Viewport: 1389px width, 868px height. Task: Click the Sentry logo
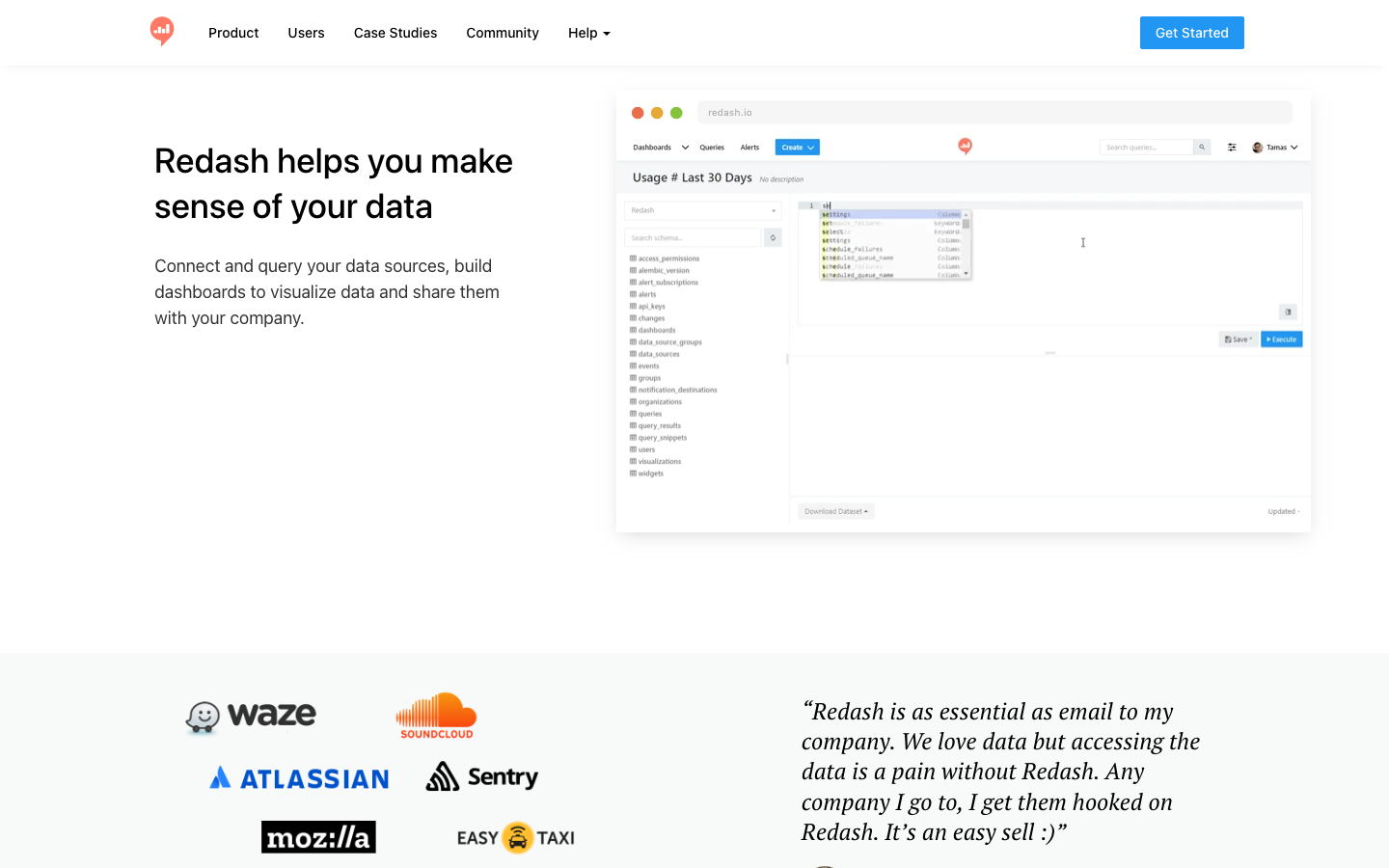(482, 777)
